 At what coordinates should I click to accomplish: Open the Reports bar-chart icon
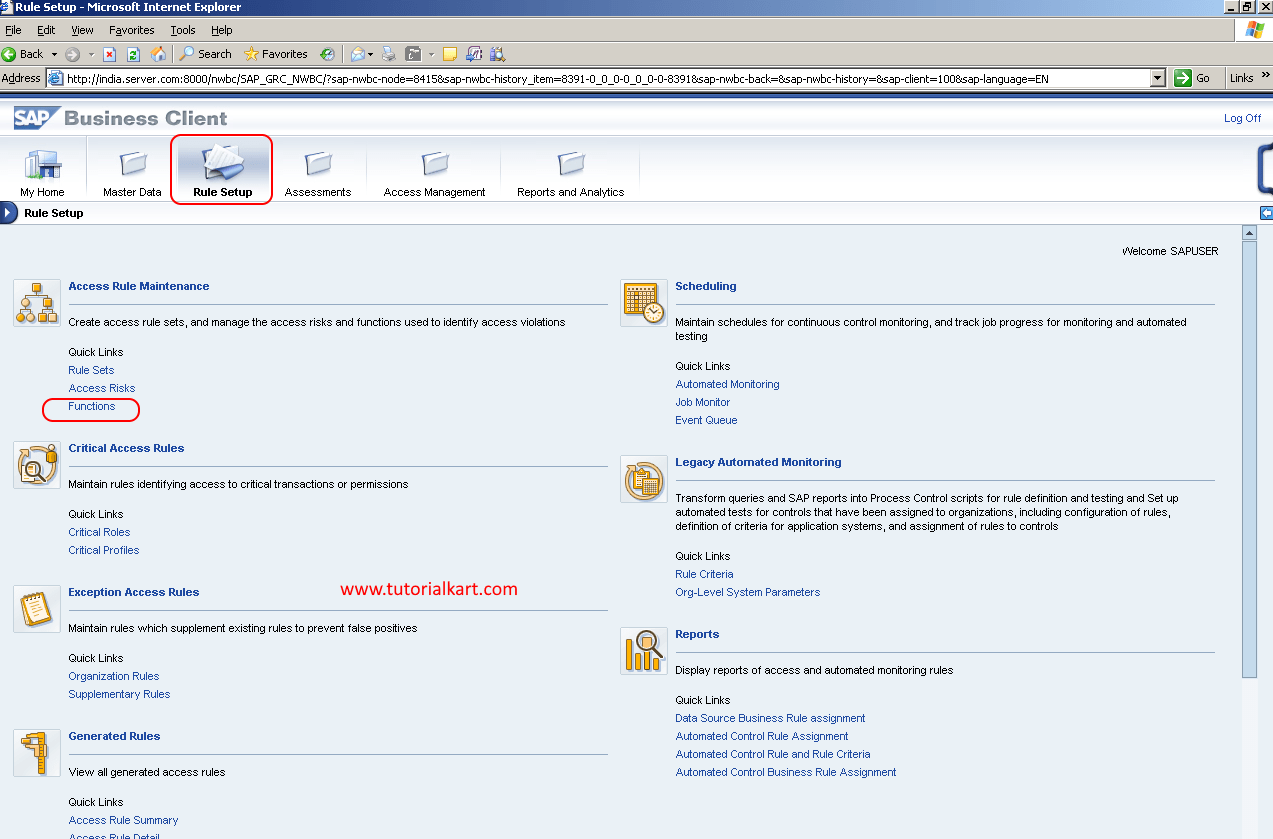click(643, 650)
